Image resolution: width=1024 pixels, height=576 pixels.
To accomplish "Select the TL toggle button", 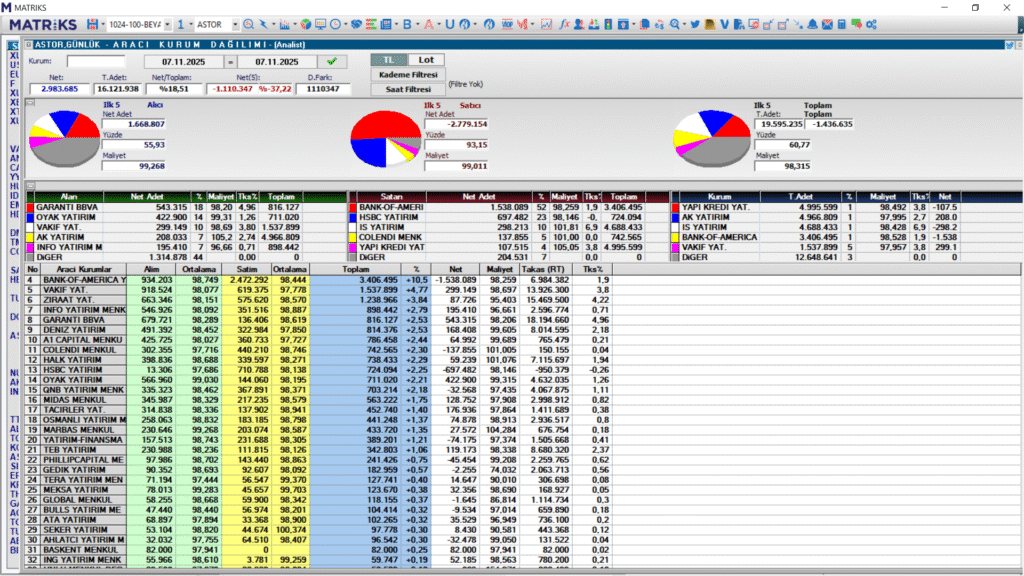I will click(390, 60).
